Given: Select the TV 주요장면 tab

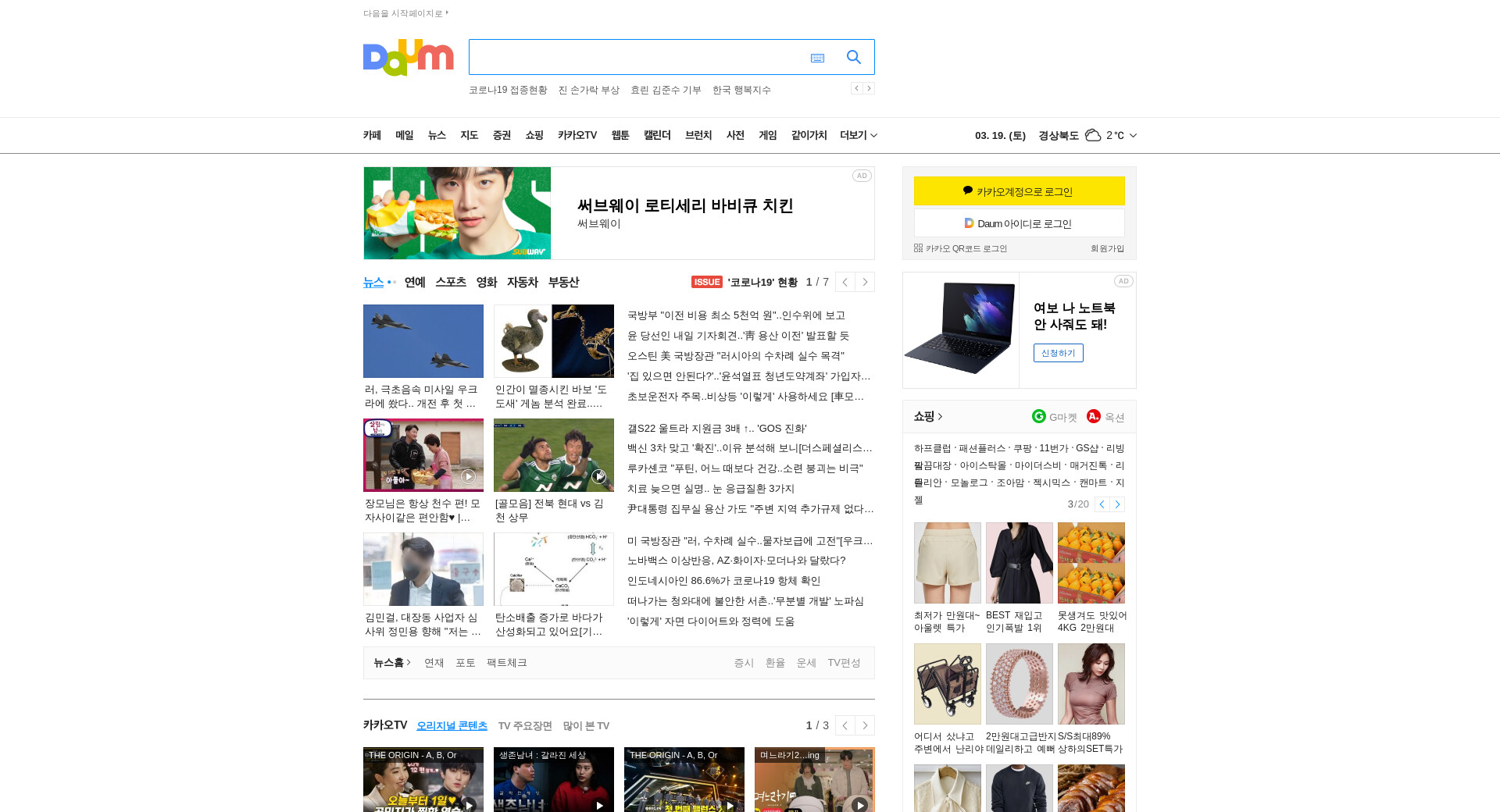Looking at the screenshot, I should (x=525, y=725).
